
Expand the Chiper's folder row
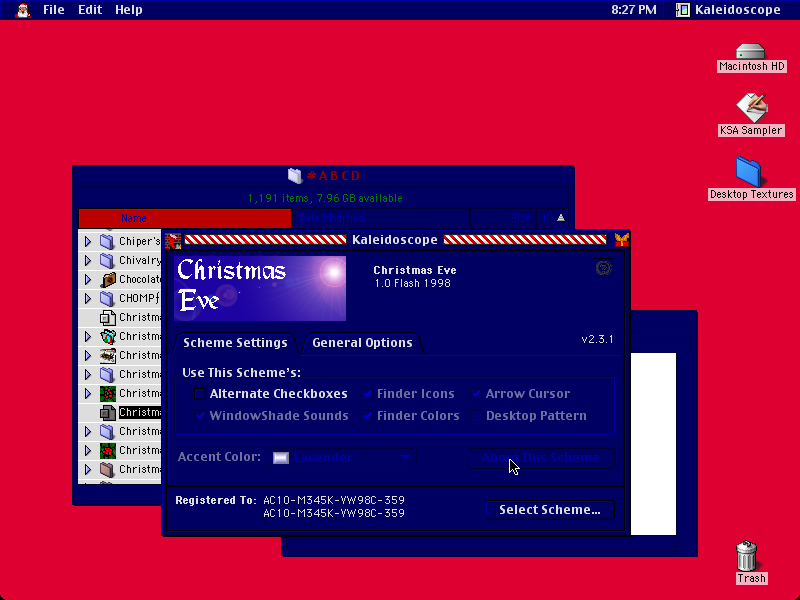pyautogui.click(x=88, y=241)
